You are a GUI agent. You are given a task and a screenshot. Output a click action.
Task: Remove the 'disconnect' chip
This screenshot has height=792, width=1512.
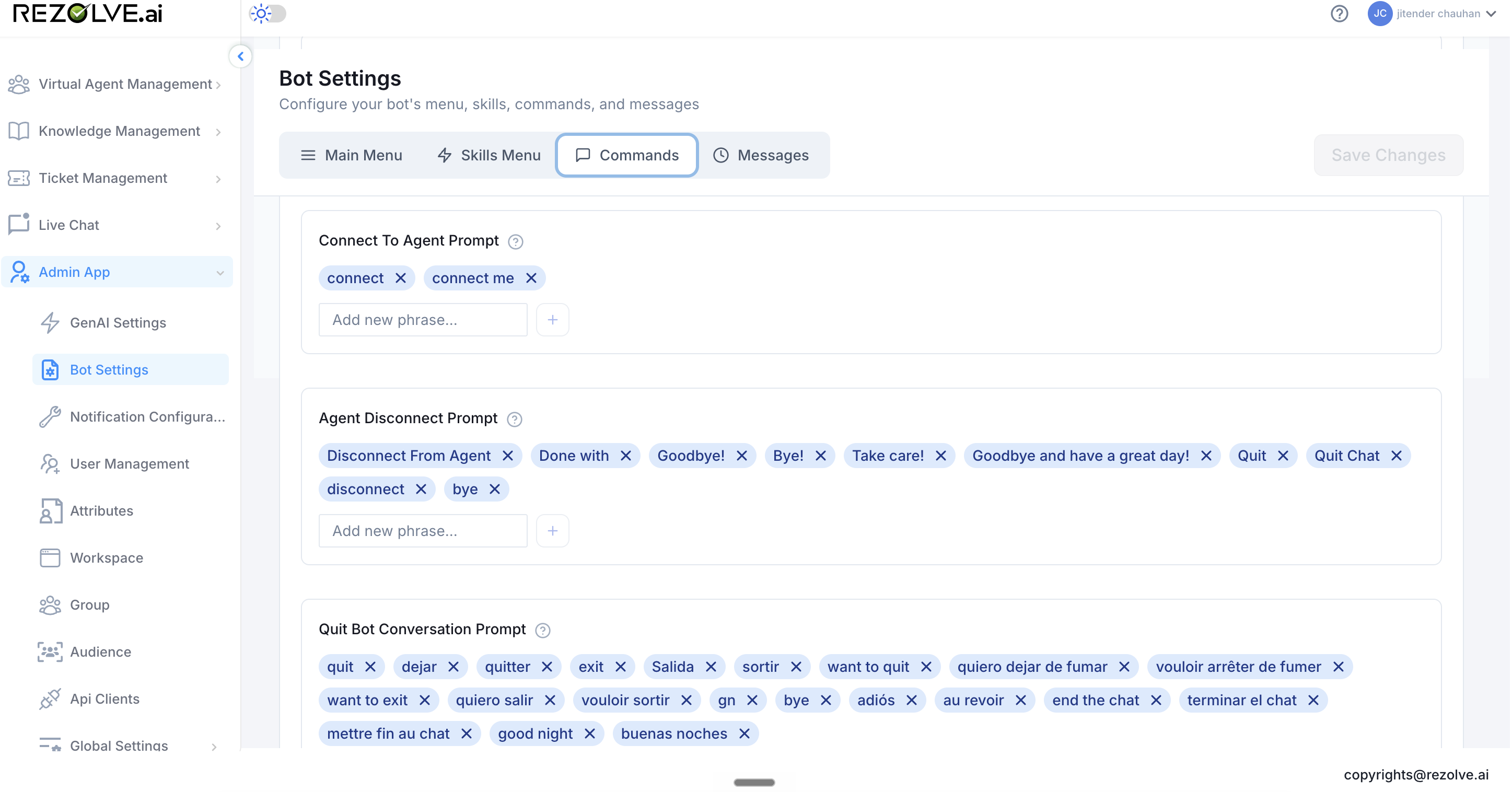pos(421,489)
